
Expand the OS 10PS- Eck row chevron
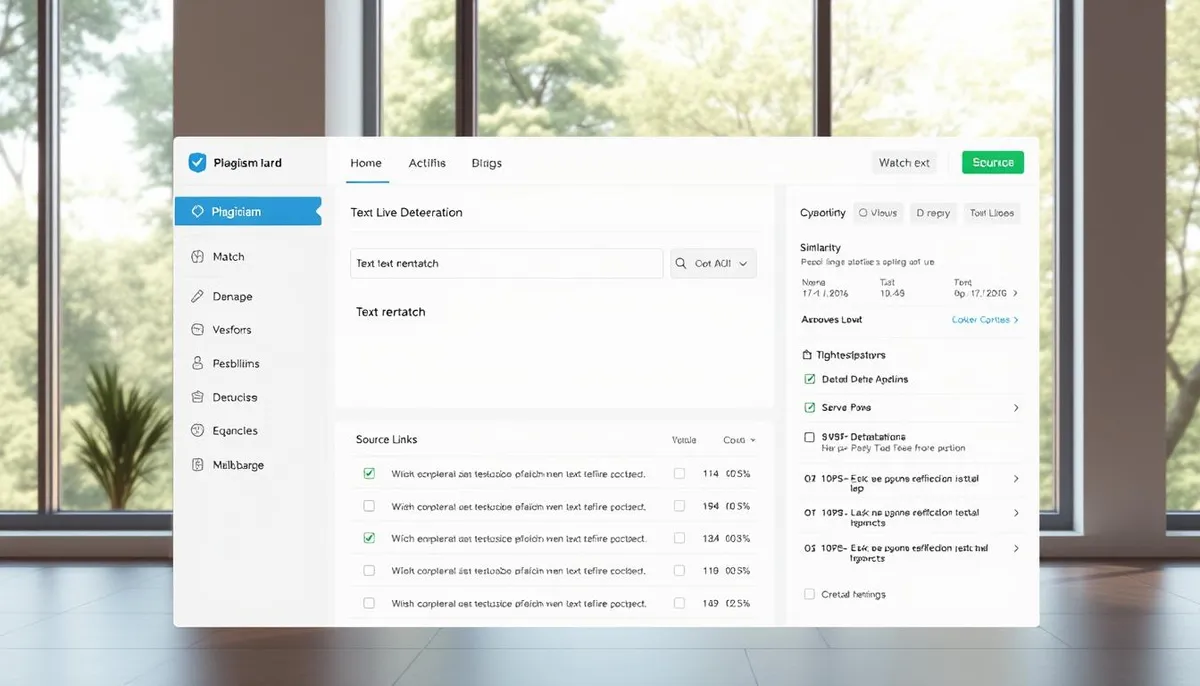coord(1016,548)
